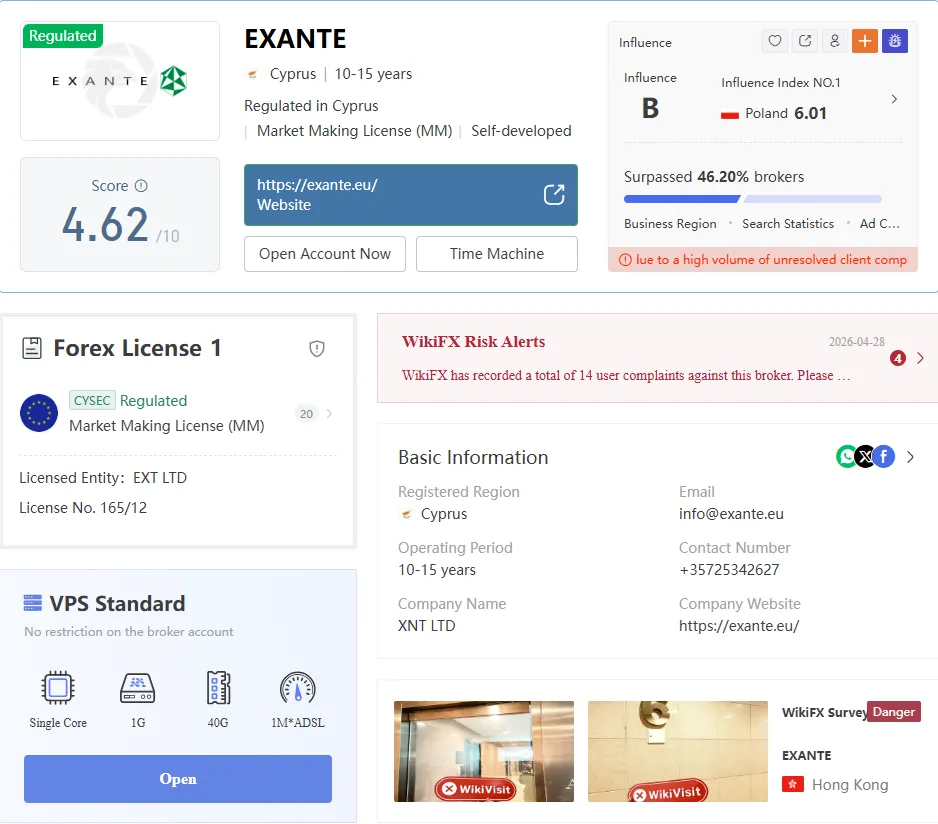The width and height of the screenshot is (938, 824).
Task: Open the second WikiVisit wall photo
Action: coord(678,751)
